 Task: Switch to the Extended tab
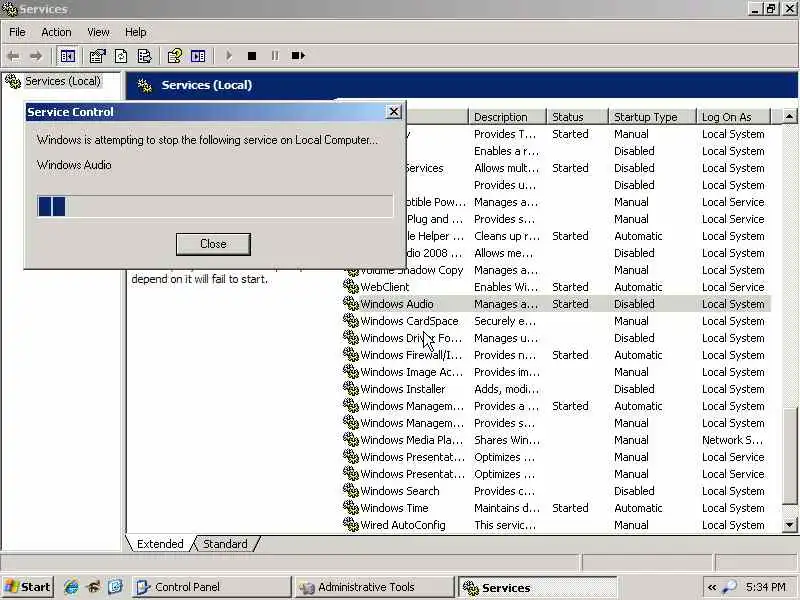160,544
